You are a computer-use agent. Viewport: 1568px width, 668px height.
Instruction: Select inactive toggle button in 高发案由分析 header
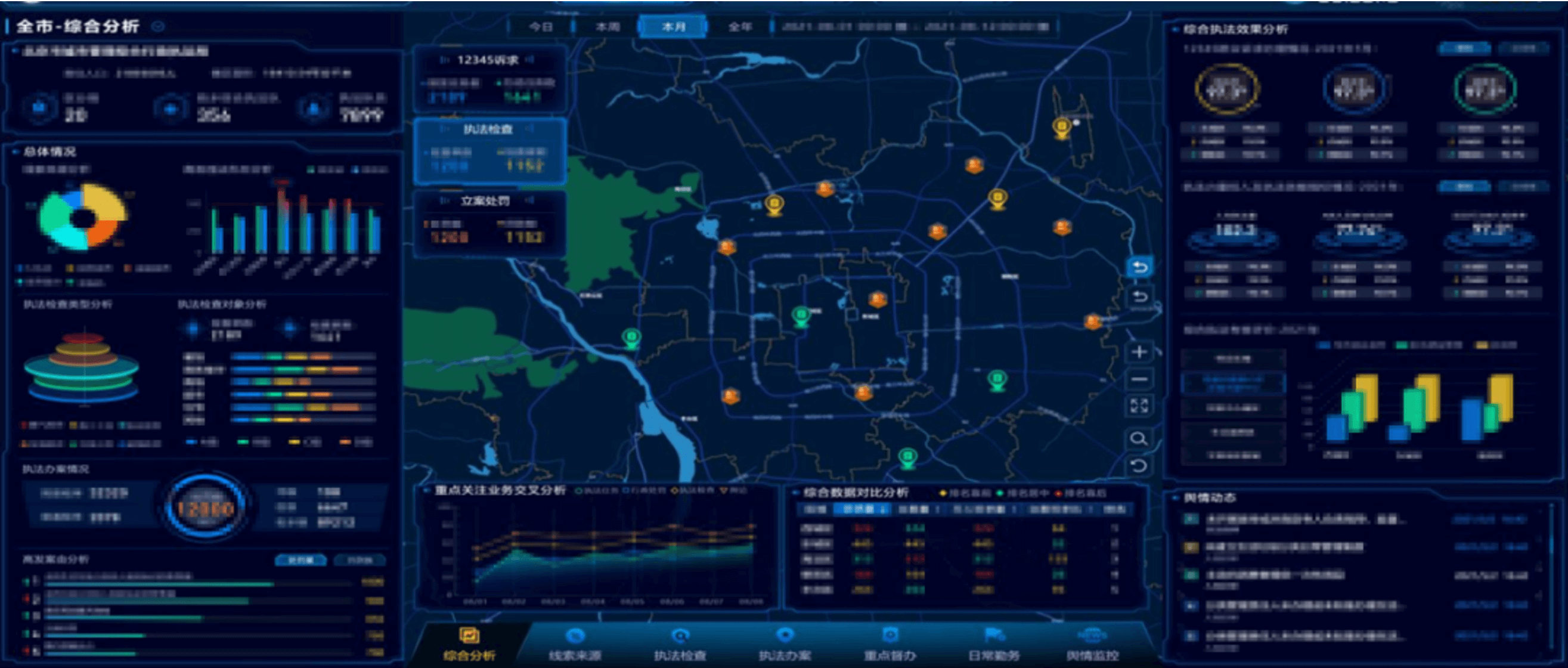[359, 559]
